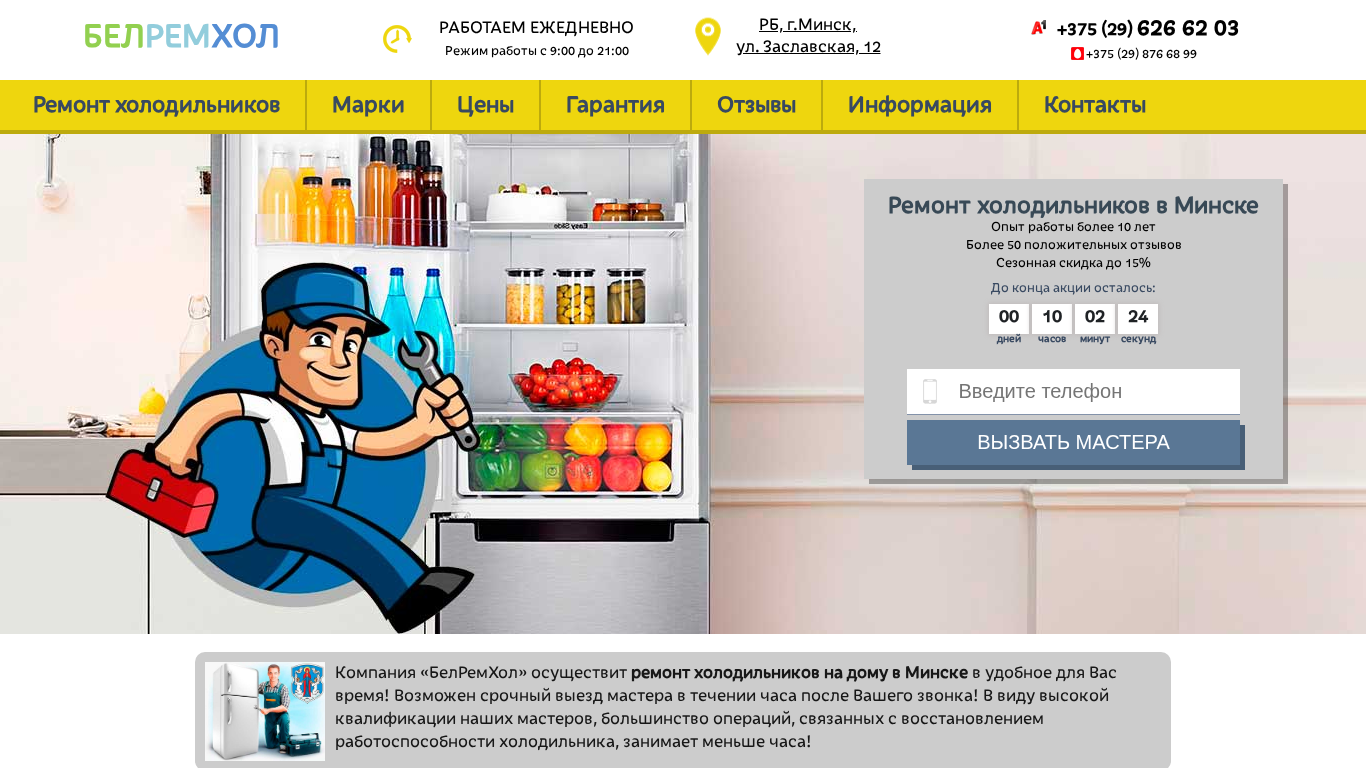The height and width of the screenshot is (768, 1366).
Task: Open the Ремонт холодильников menu item
Action: (x=156, y=105)
